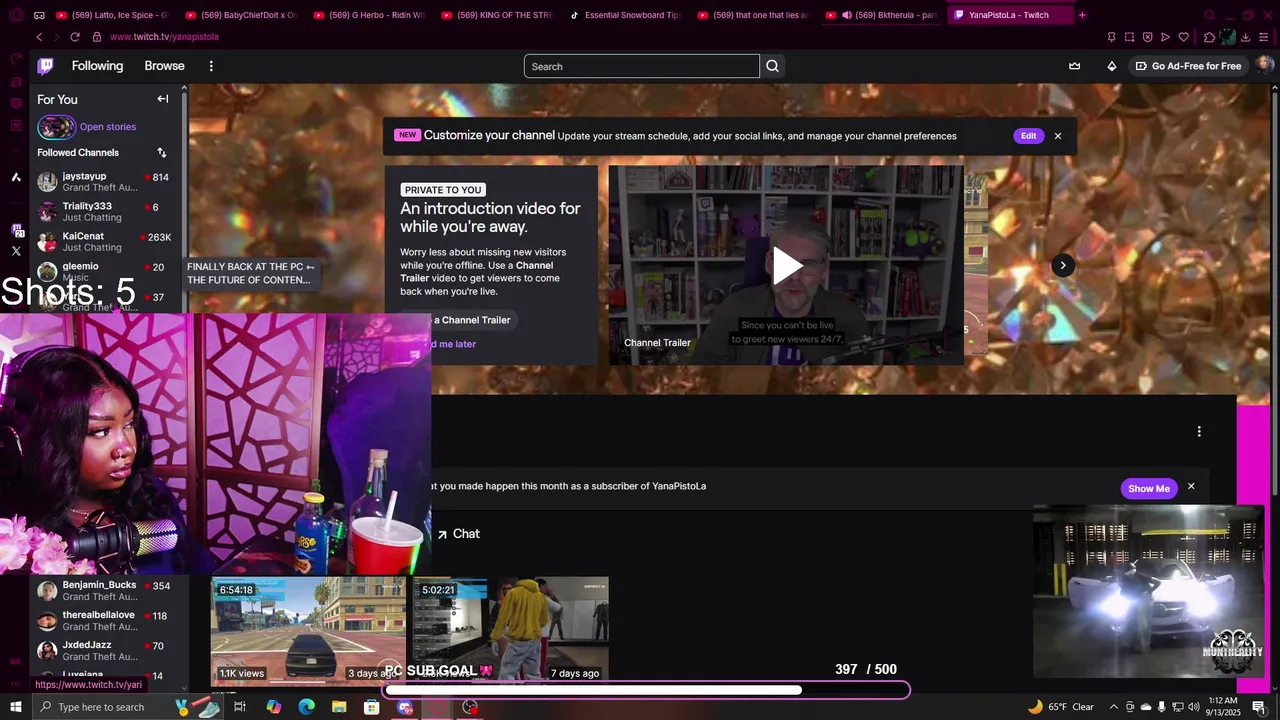1280x720 pixels.
Task: Open stories link
Action: pos(108,127)
